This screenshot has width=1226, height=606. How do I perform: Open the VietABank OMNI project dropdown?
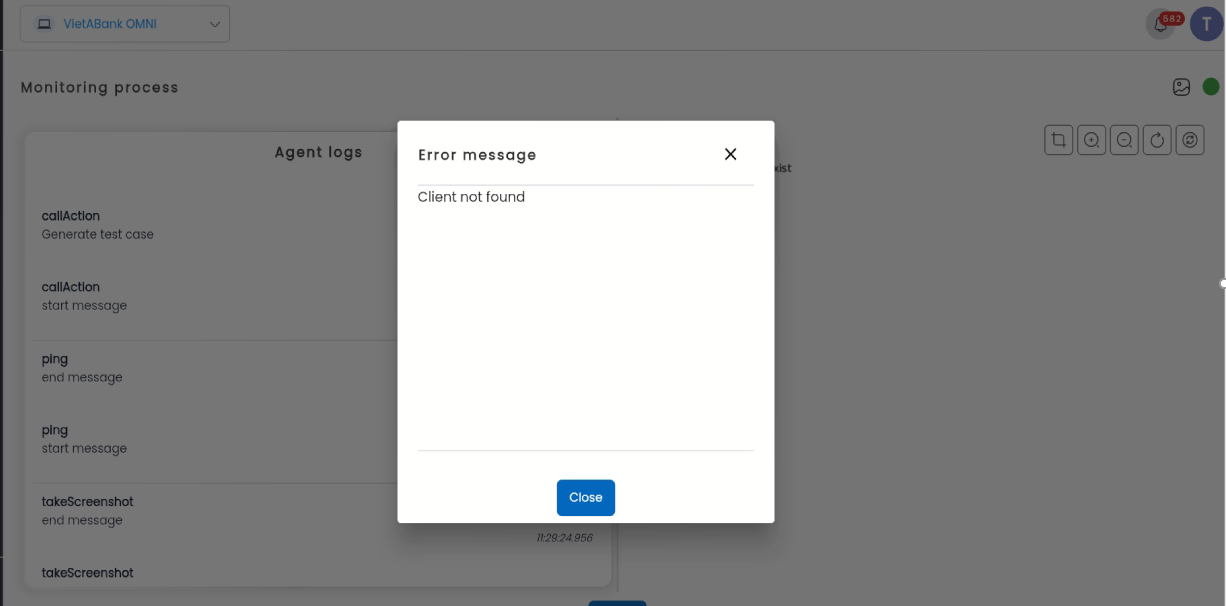tap(125, 24)
